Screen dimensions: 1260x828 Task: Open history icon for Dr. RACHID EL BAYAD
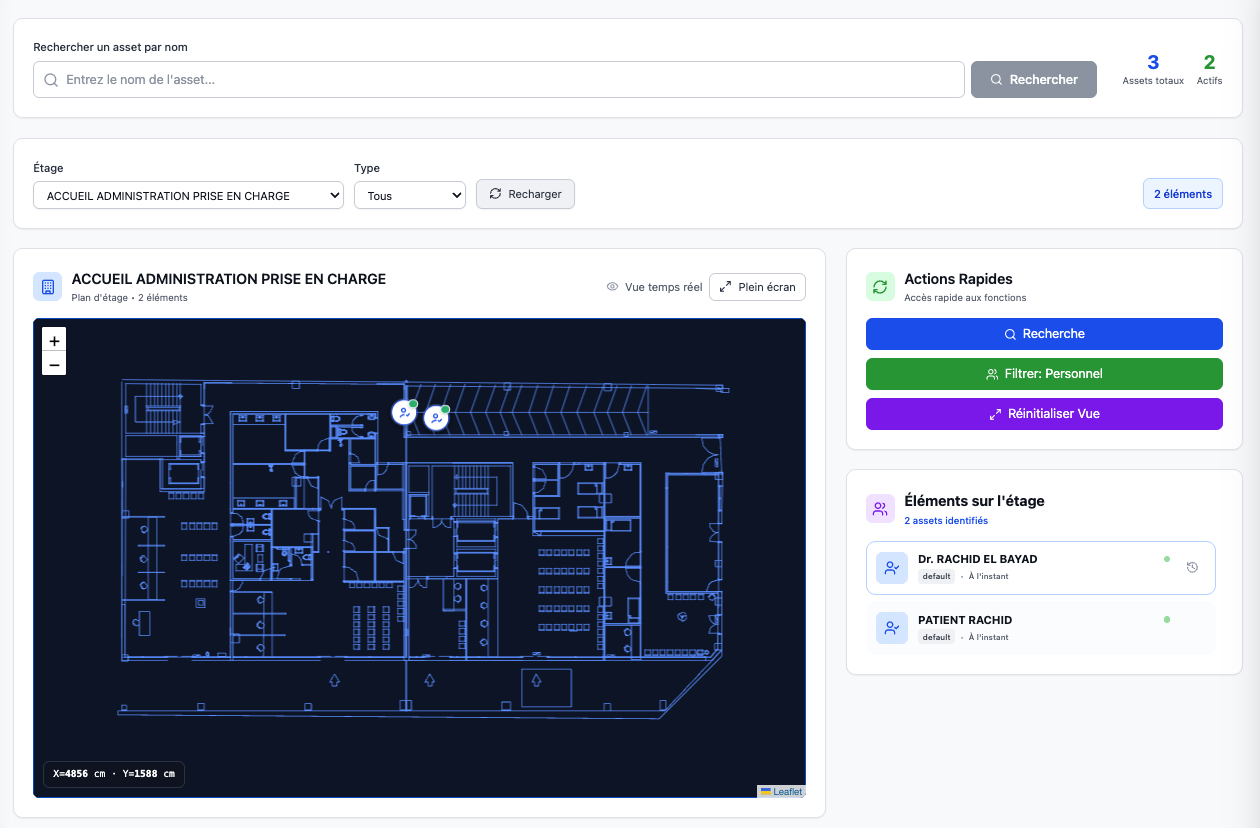point(1192,568)
